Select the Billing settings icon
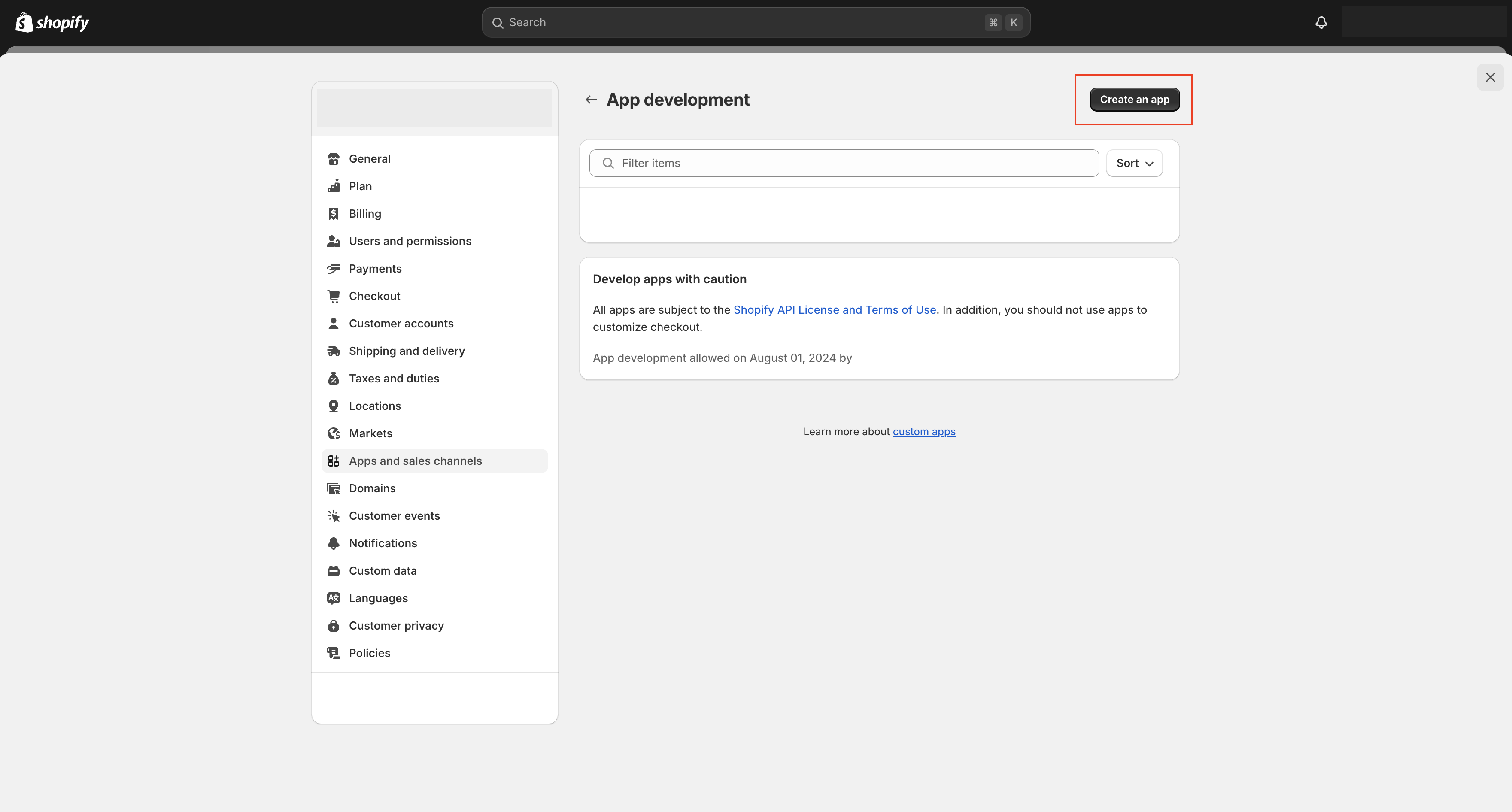This screenshot has width=1512, height=812. pos(333,213)
